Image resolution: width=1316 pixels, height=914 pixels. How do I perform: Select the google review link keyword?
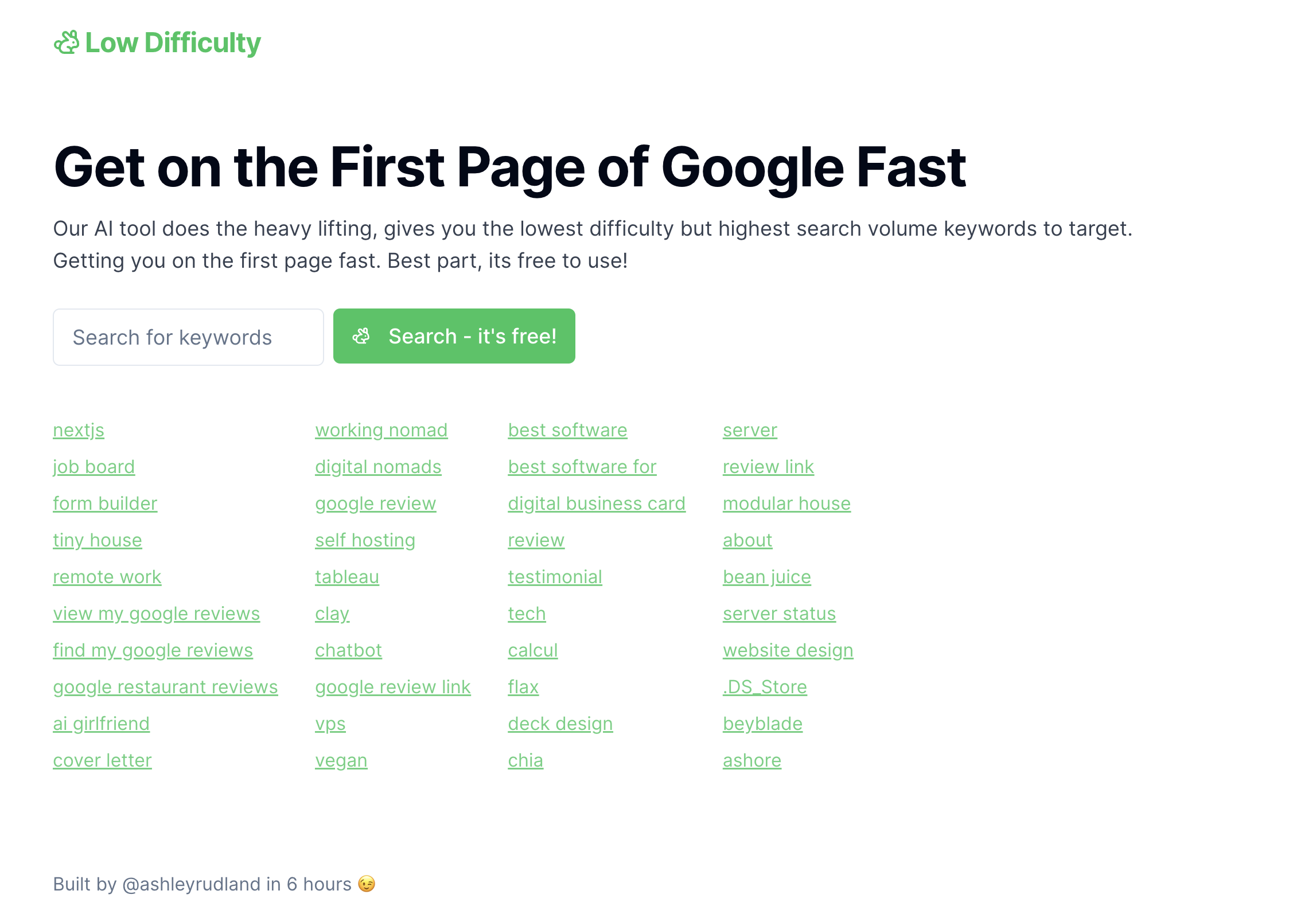tap(392, 688)
